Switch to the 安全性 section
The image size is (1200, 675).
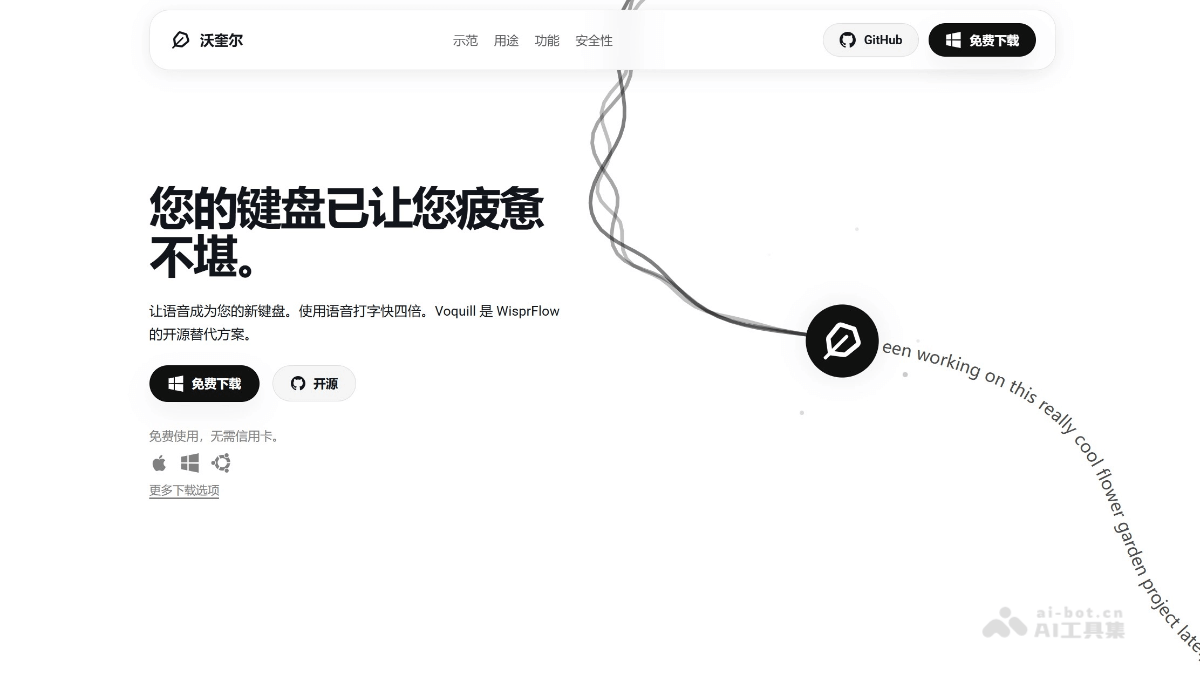click(x=594, y=41)
